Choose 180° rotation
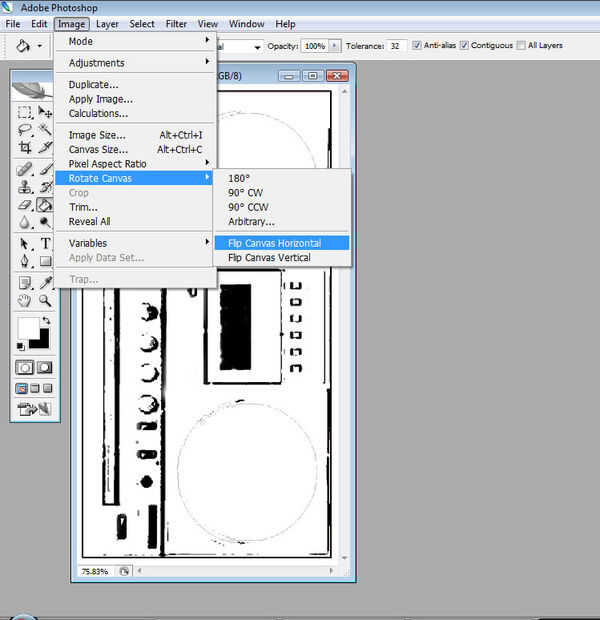The image size is (600, 620). 282,178
